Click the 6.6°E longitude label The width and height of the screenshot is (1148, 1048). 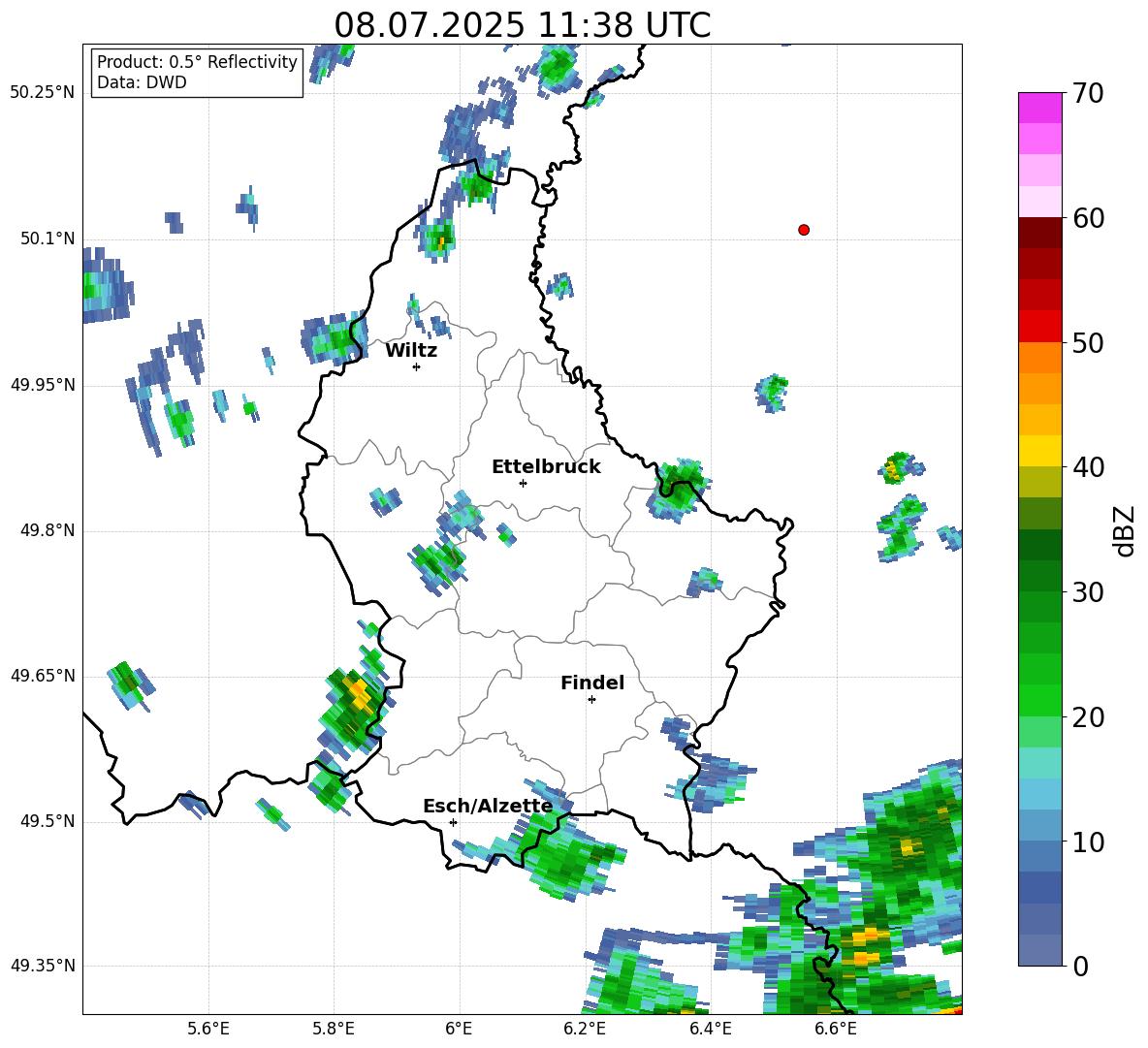click(836, 1029)
